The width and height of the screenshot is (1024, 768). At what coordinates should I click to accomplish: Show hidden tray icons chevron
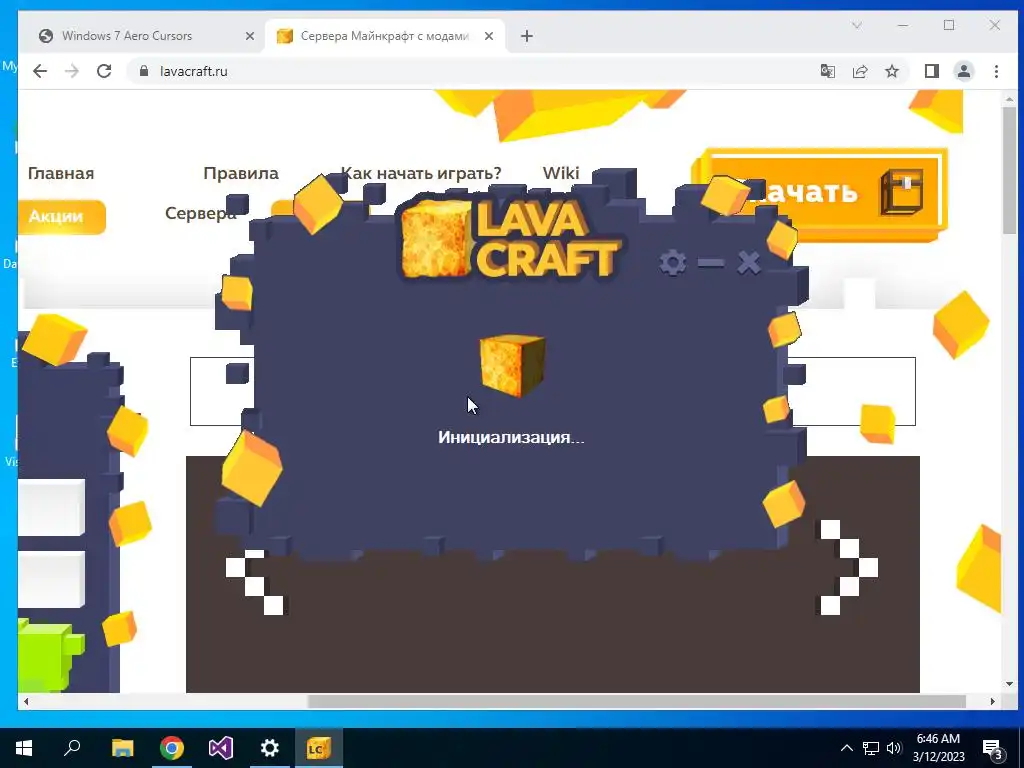click(846, 748)
